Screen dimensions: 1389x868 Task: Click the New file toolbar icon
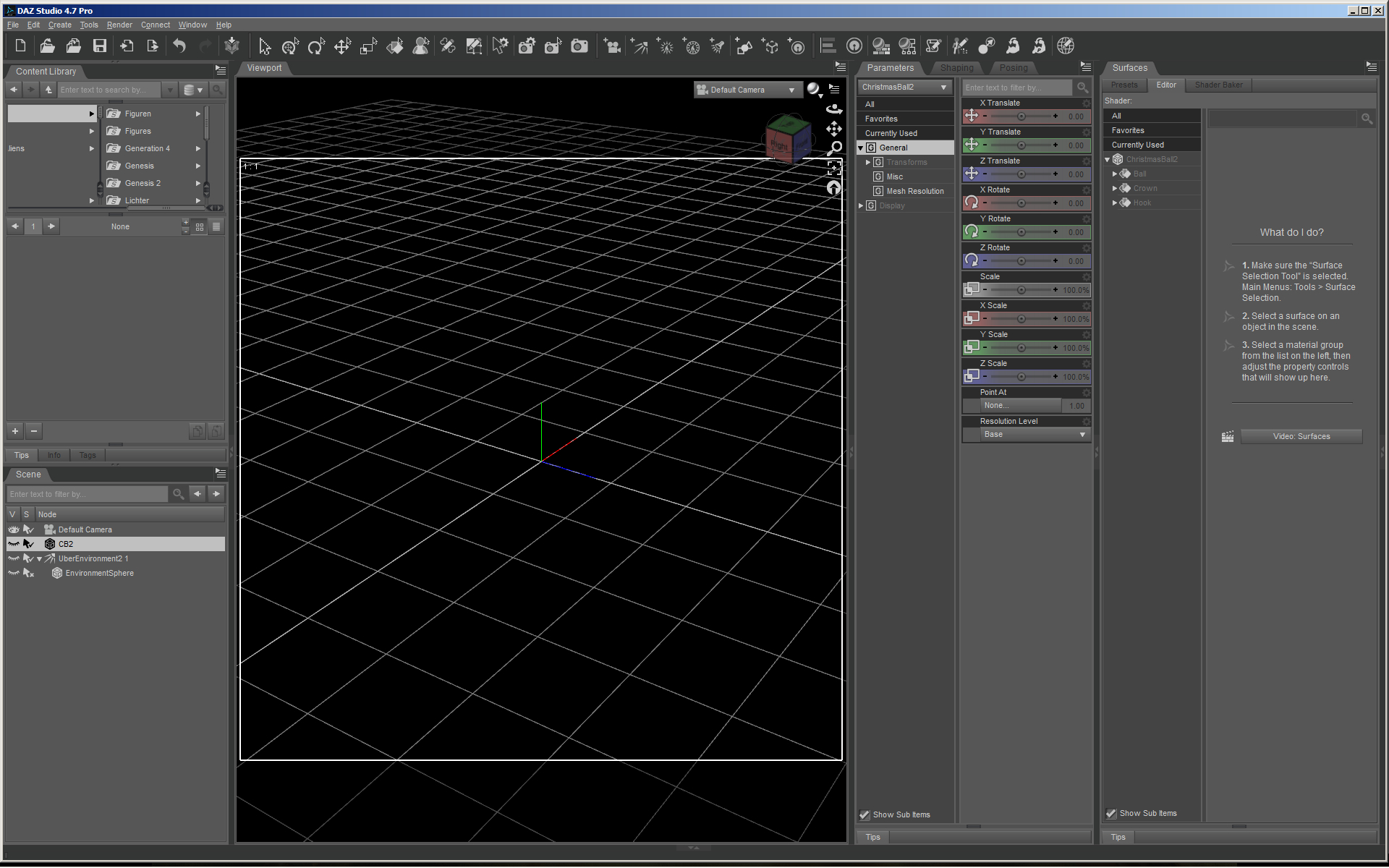(x=20, y=46)
